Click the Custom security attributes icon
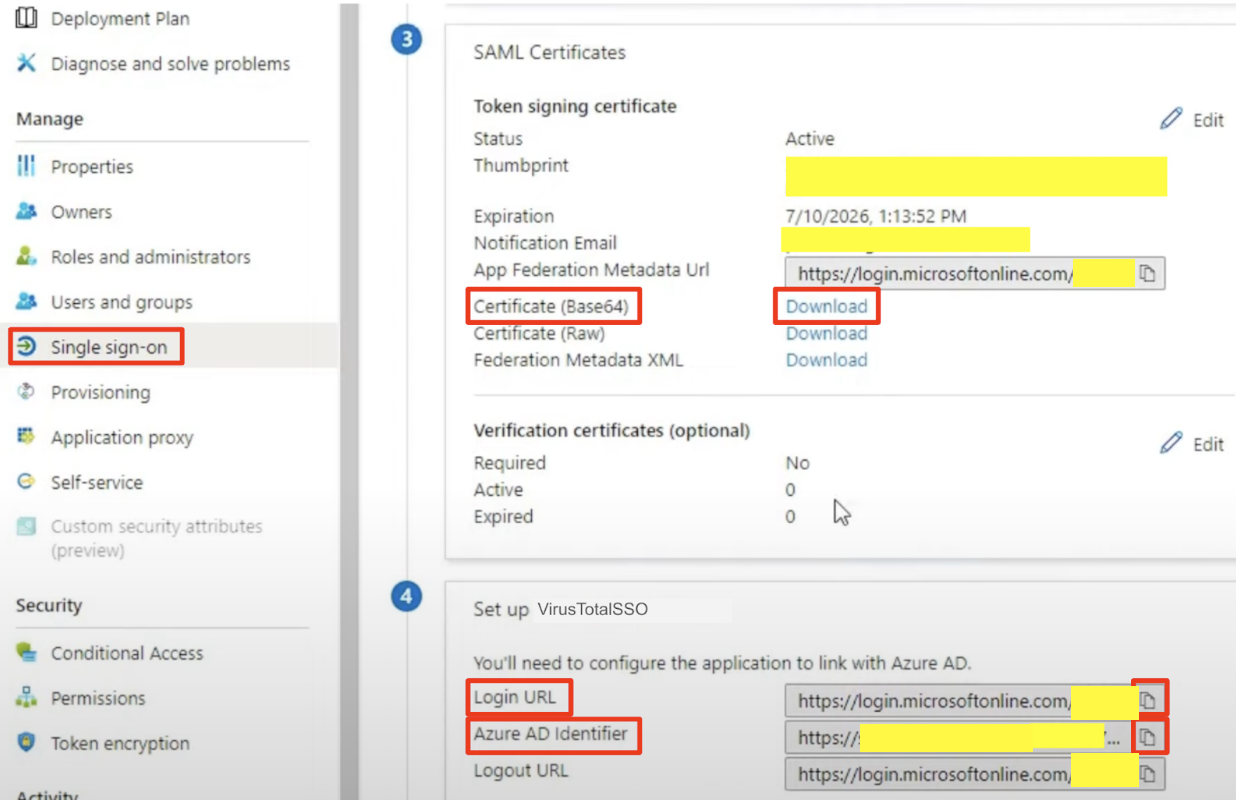Viewport: 1236px width, 800px height. (x=27, y=527)
